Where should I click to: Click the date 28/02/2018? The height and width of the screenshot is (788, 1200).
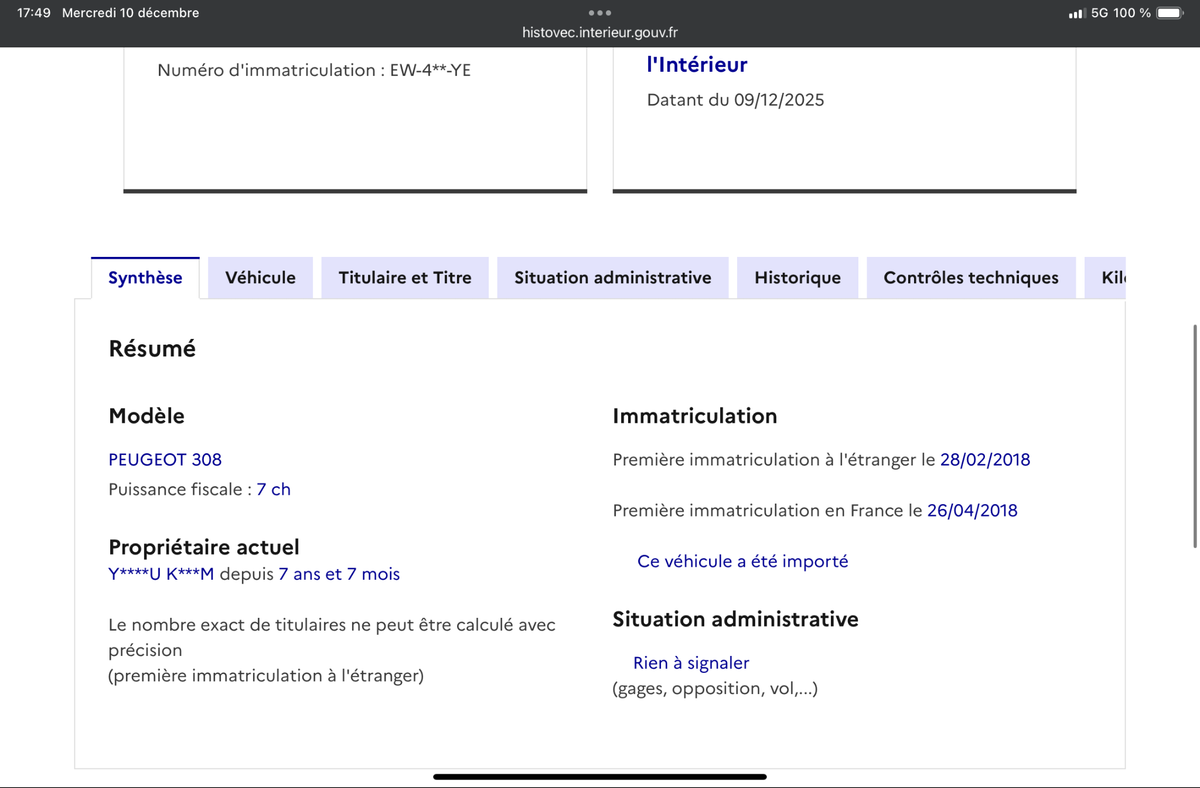985,460
